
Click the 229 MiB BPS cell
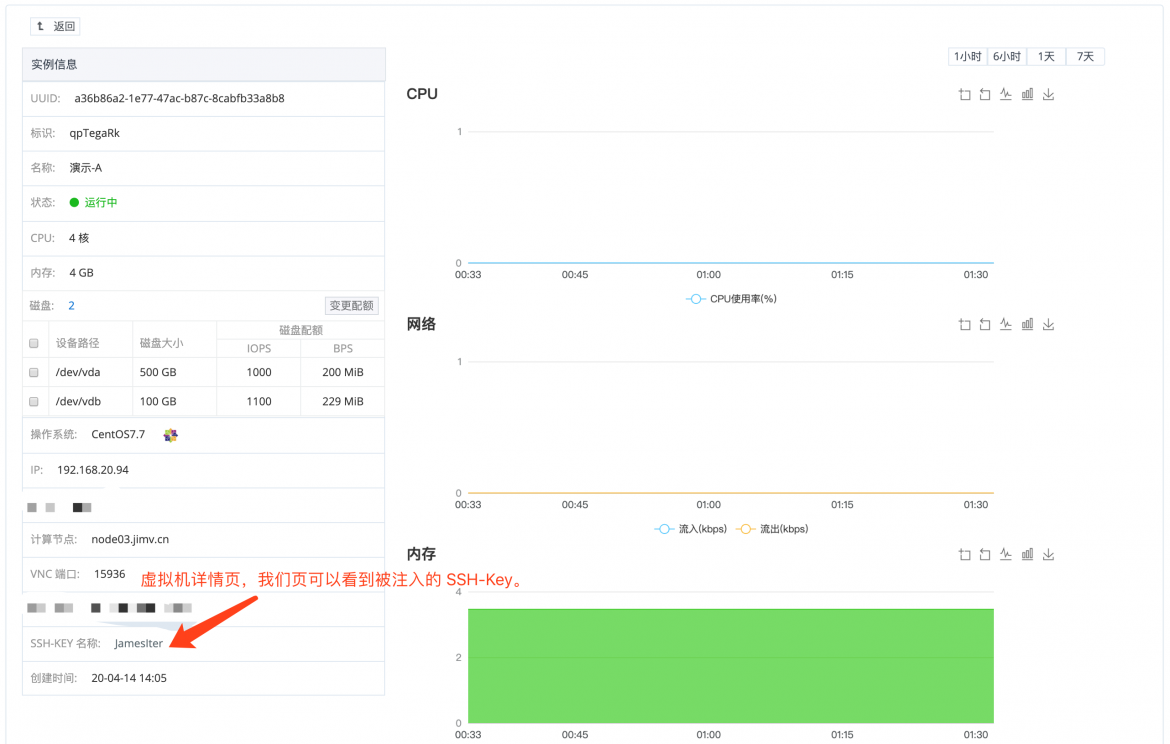click(x=343, y=401)
